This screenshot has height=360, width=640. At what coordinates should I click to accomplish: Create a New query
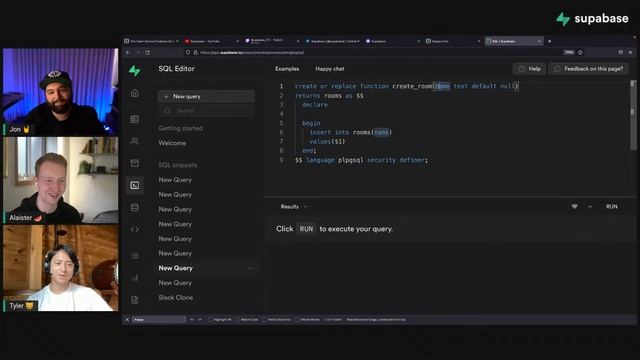coord(206,96)
